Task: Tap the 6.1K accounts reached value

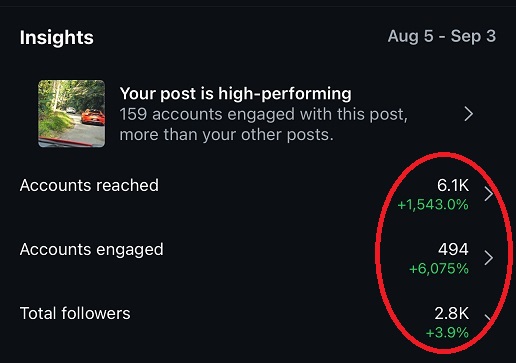Action: (x=453, y=185)
